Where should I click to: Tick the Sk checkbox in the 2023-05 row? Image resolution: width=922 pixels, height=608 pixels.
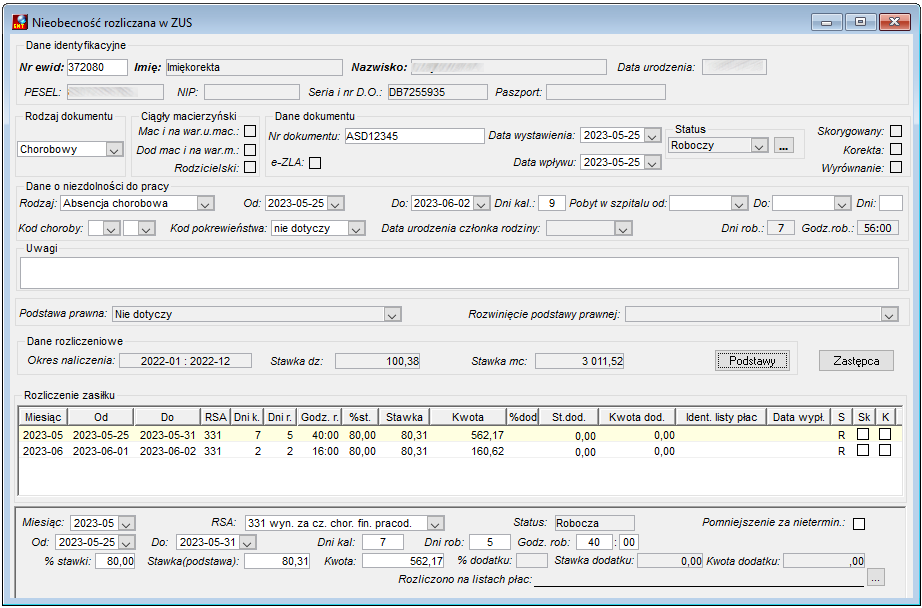(x=863, y=435)
